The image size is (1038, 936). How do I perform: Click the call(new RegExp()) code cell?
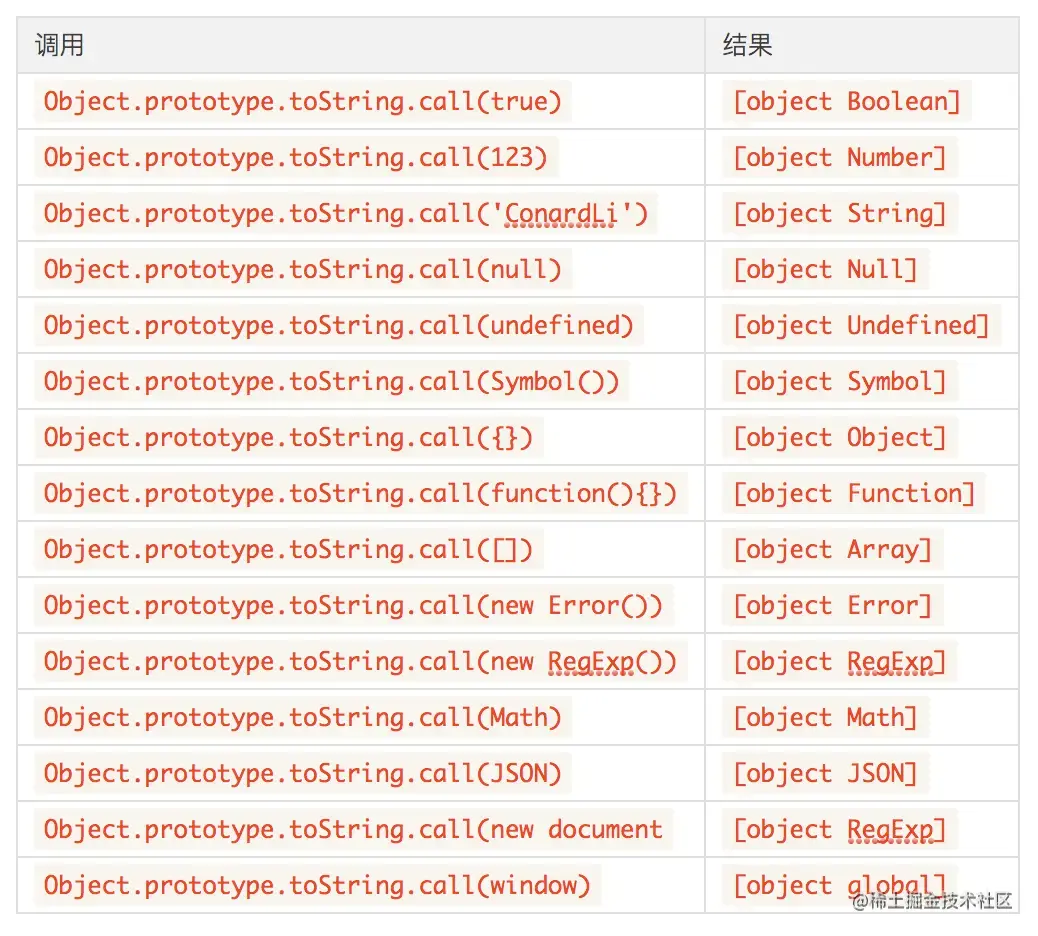coord(360,661)
